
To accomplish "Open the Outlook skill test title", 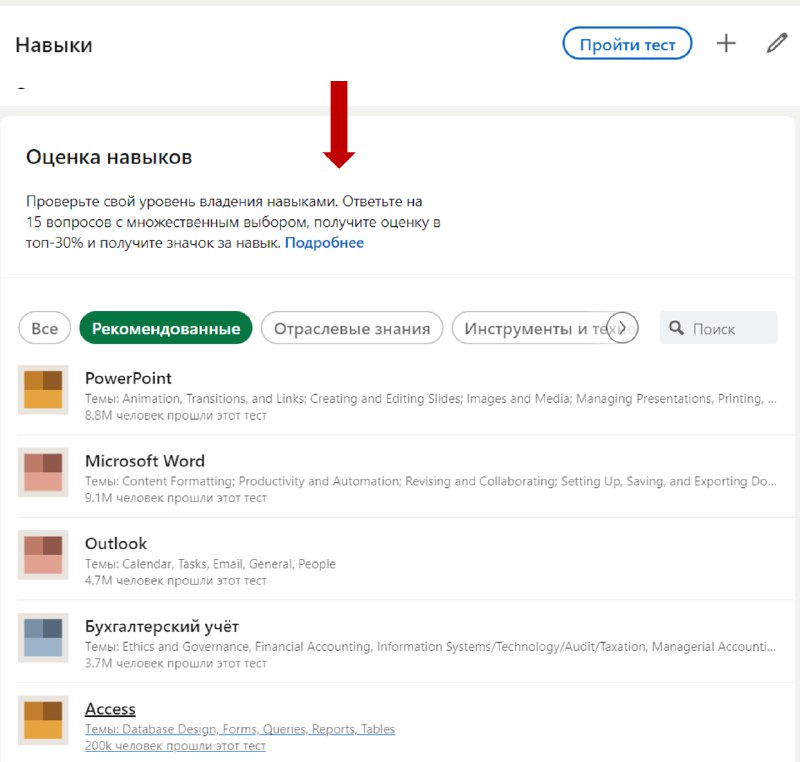I will point(116,544).
